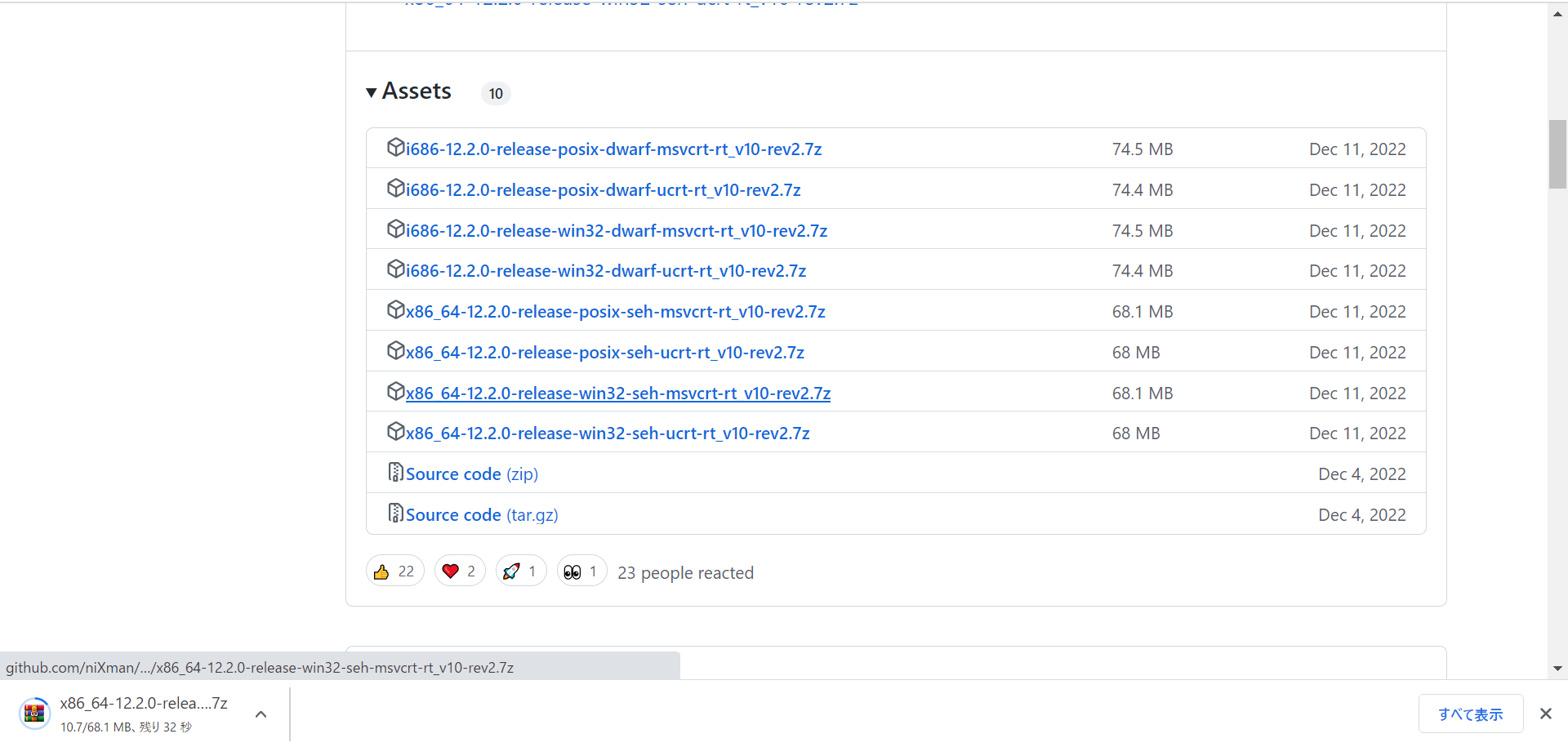The width and height of the screenshot is (1568, 747).
Task: Click package icon beside i686 posix-dwarf-msvcrt asset
Action: [x=395, y=147]
